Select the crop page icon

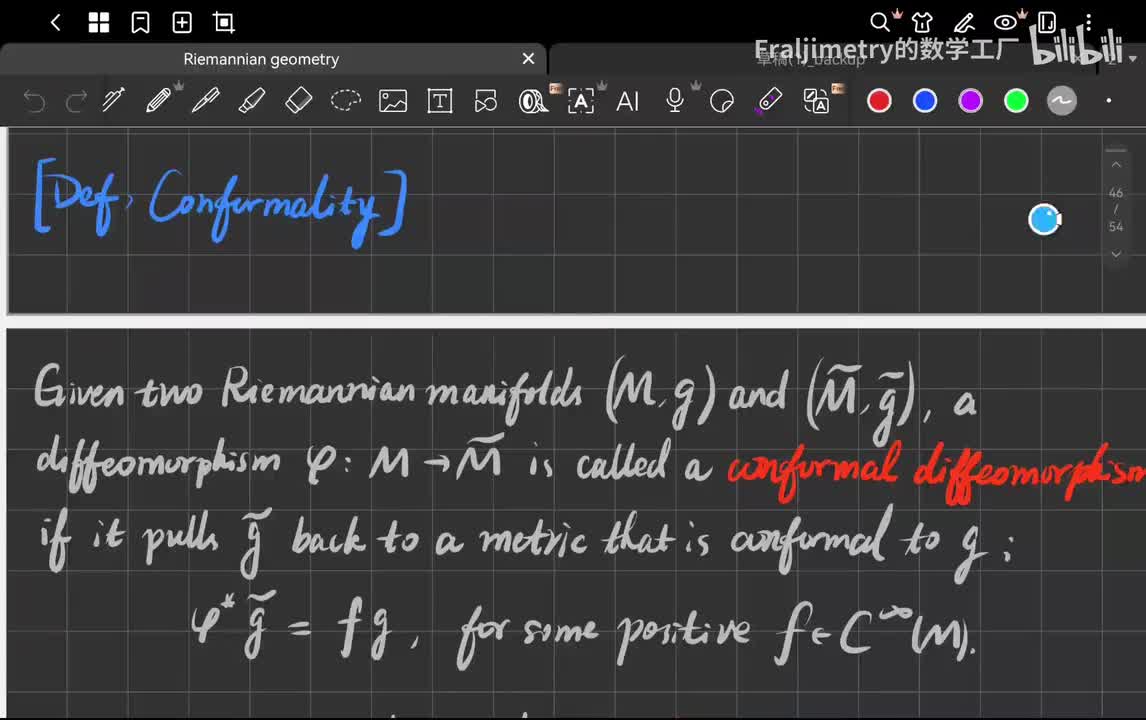224,23
